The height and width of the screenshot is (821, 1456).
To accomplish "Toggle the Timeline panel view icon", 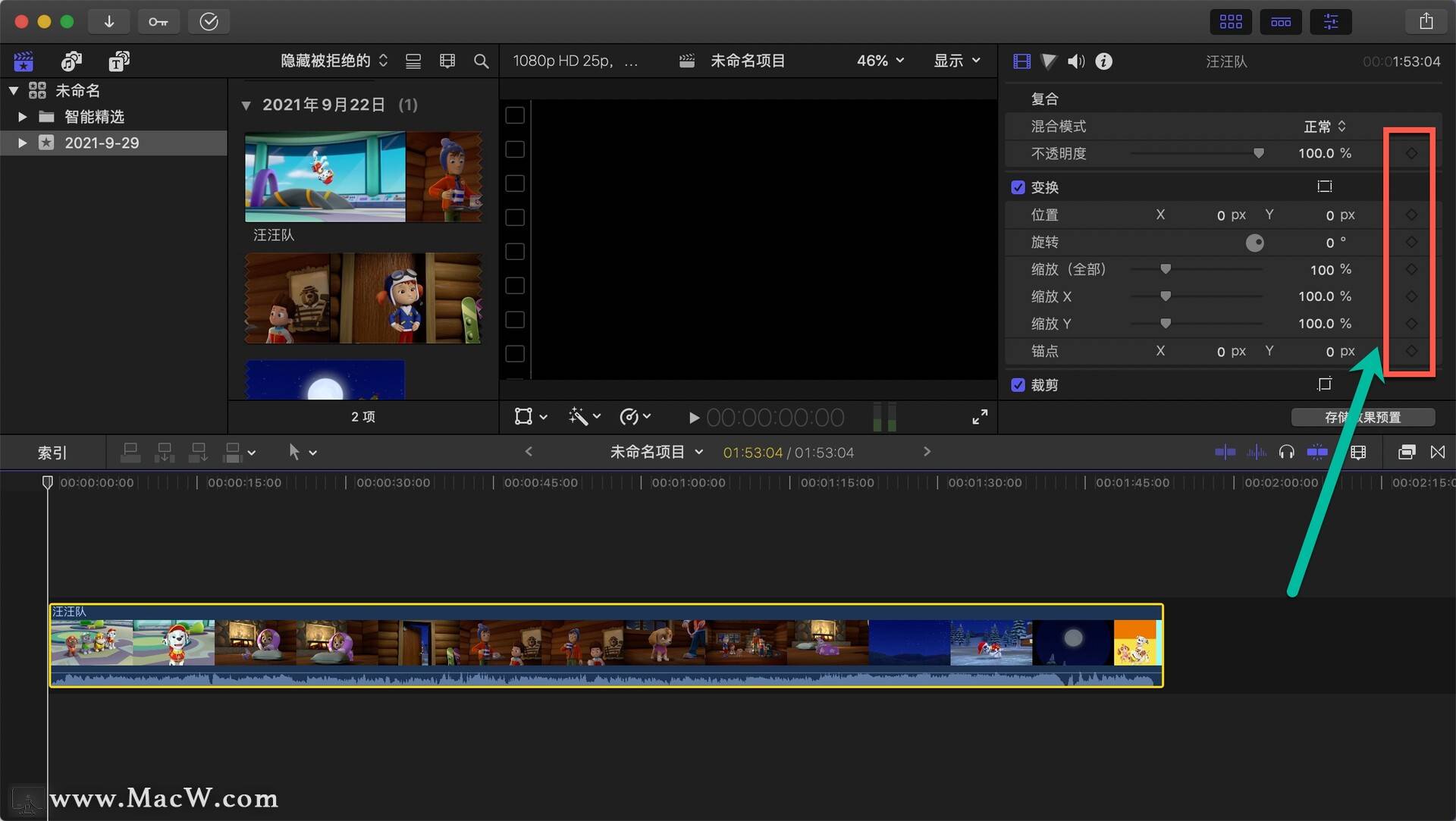I will click(x=1281, y=21).
